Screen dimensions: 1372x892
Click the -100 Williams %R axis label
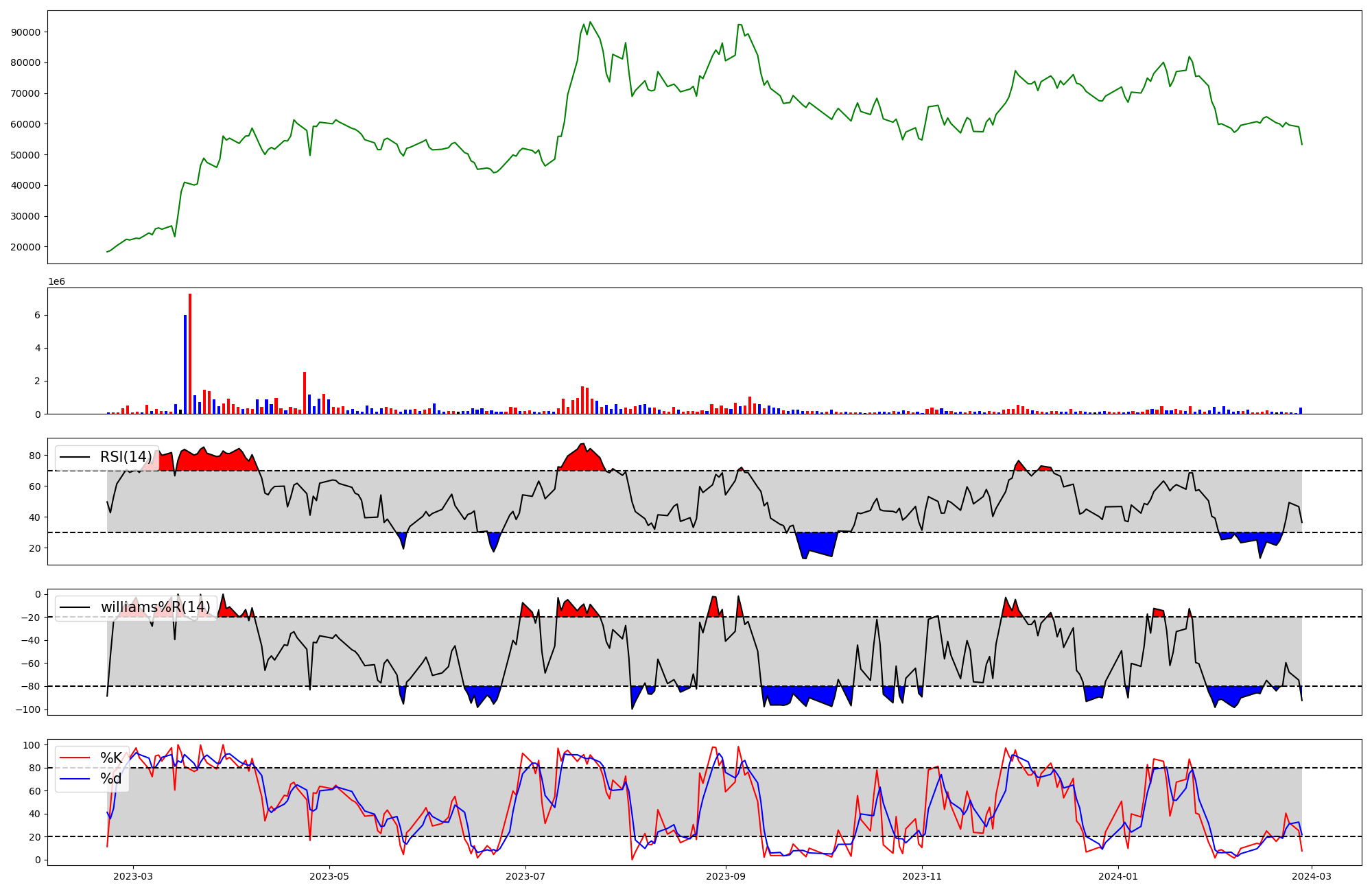tap(29, 709)
